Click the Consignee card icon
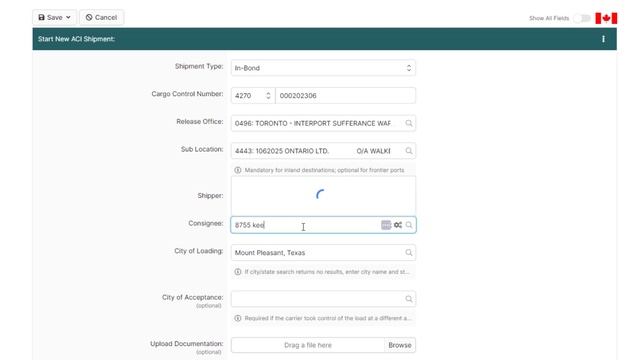Screen dimensions: 640x360 coord(386,225)
